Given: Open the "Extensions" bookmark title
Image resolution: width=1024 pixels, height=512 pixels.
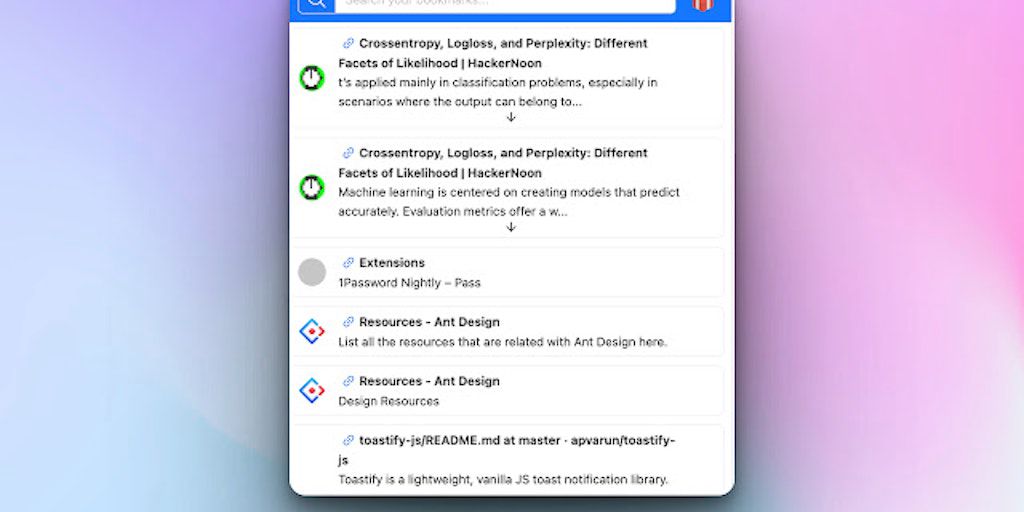Looking at the screenshot, I should tap(392, 263).
